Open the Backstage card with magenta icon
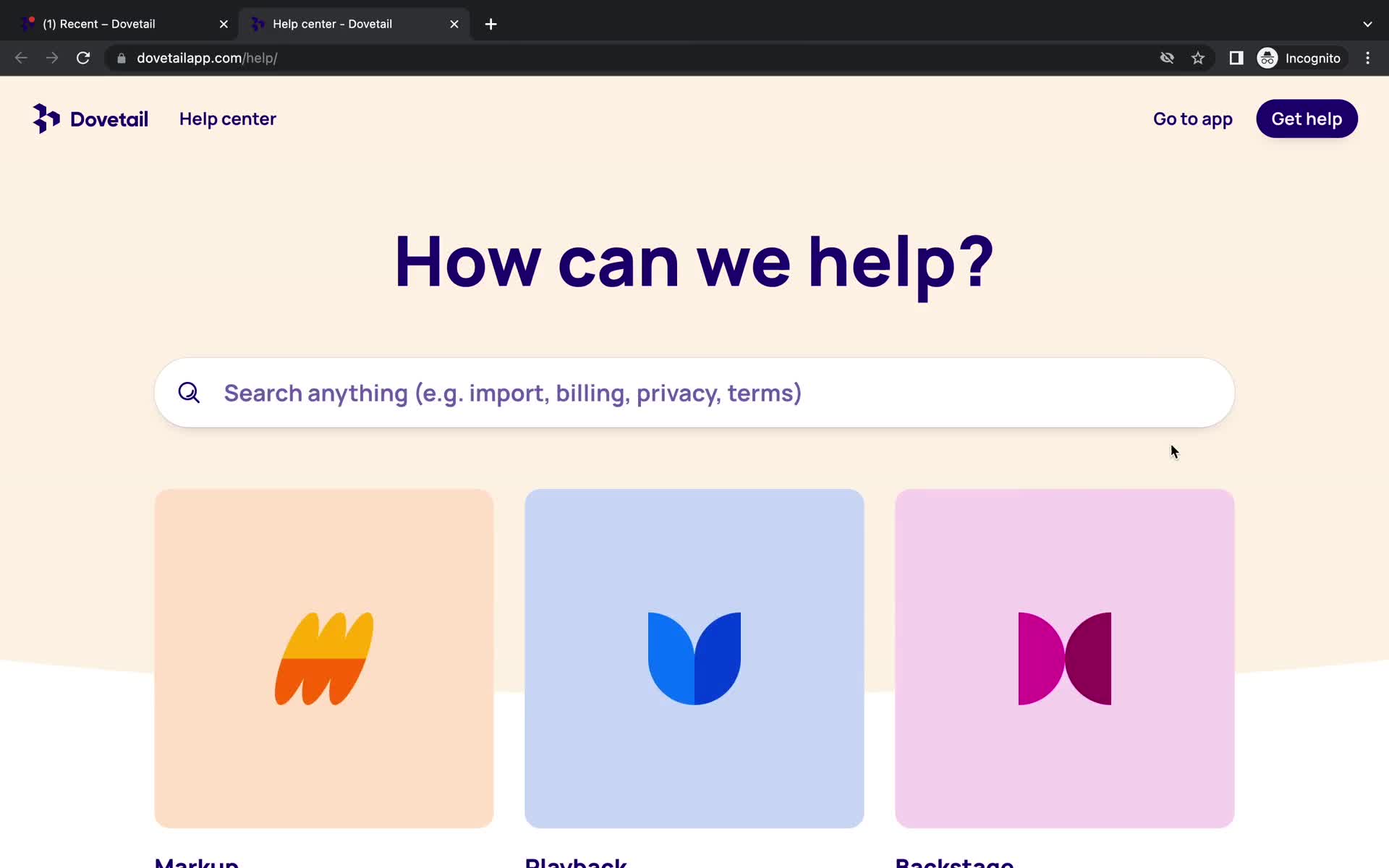This screenshot has width=1389, height=868. 1065,658
